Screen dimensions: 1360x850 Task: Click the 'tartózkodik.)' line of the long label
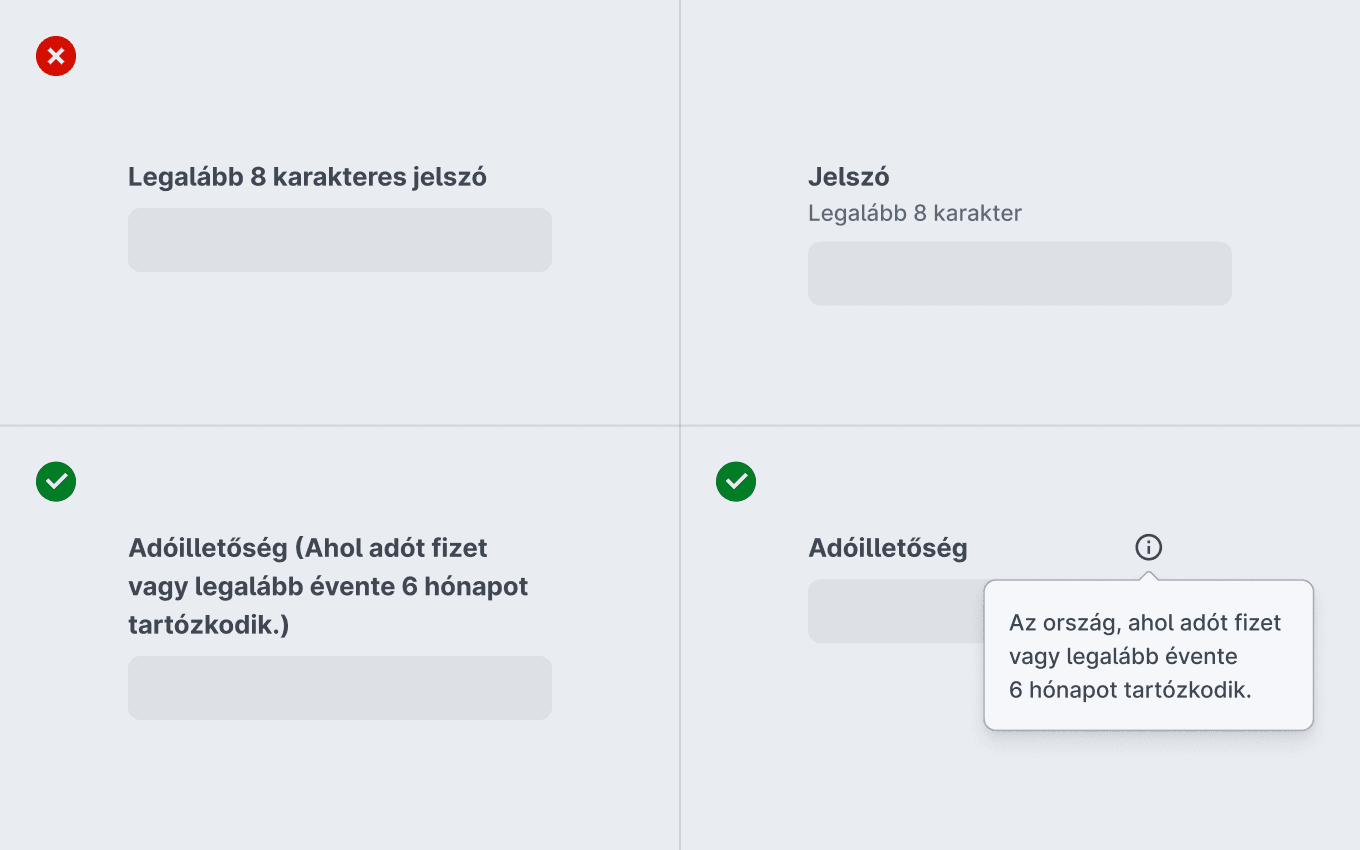[209, 625]
